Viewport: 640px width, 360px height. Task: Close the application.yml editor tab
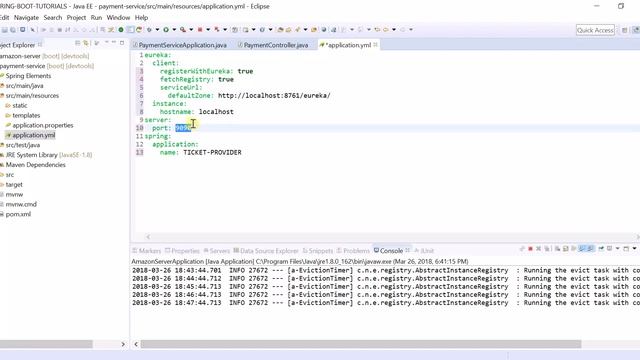[376, 44]
